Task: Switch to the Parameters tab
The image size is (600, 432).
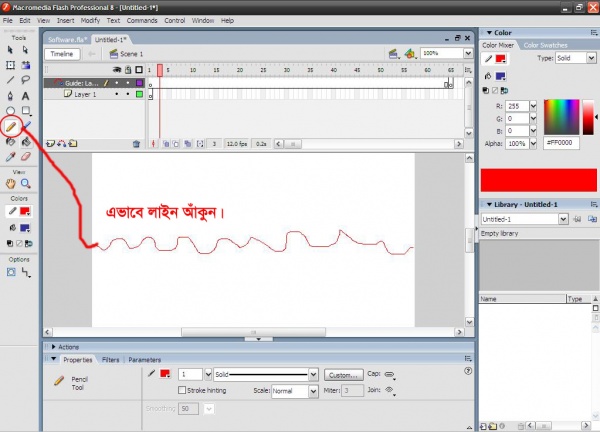Action: [145, 360]
